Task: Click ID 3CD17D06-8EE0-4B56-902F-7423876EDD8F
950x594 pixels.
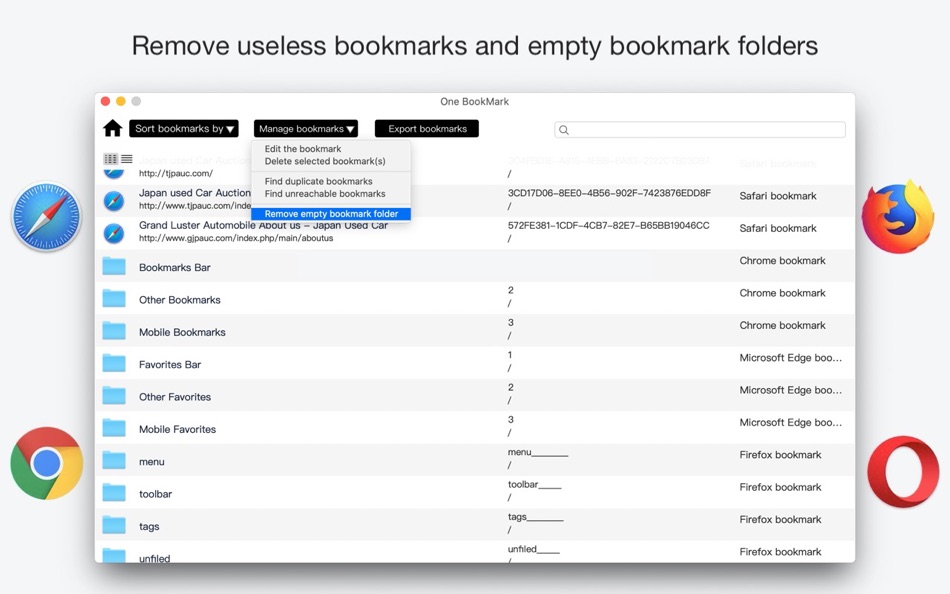Action: coord(609,193)
